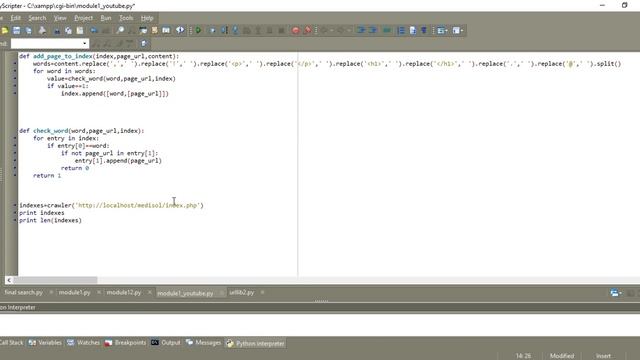Switch to the module12.py tab
This screenshot has width=640, height=360.
click(x=124, y=293)
